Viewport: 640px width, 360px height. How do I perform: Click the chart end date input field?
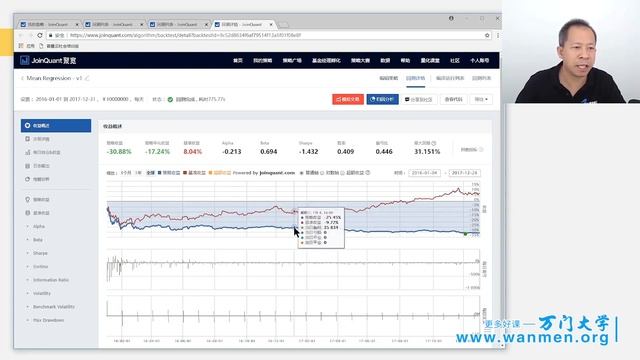[464, 173]
